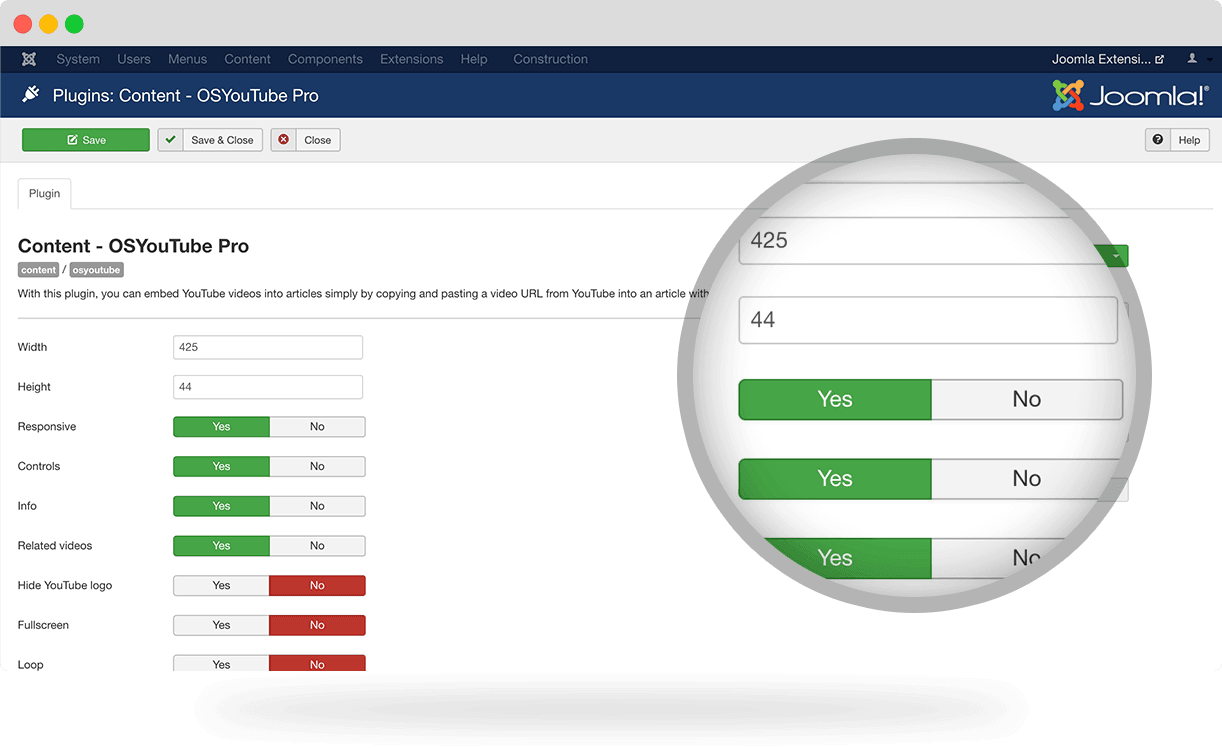
Task: Open the Users menu
Action: [x=134, y=59]
